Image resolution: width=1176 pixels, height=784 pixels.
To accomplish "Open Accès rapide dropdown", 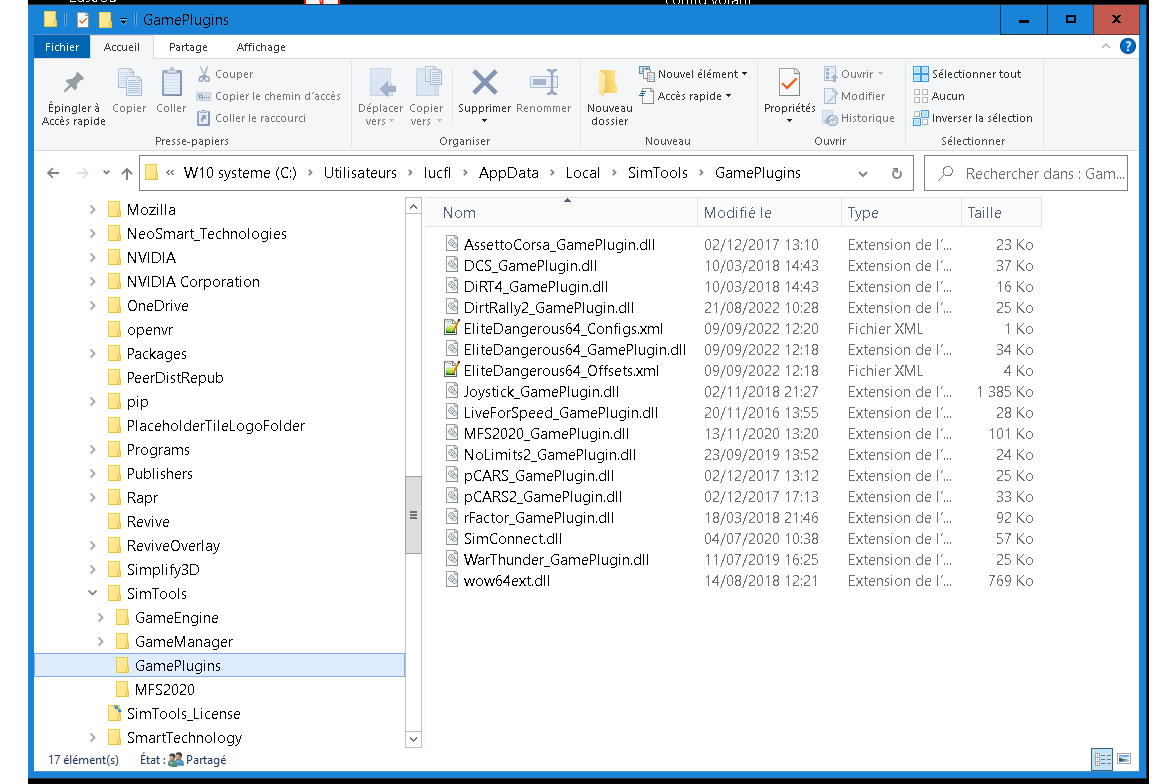I will coord(685,96).
